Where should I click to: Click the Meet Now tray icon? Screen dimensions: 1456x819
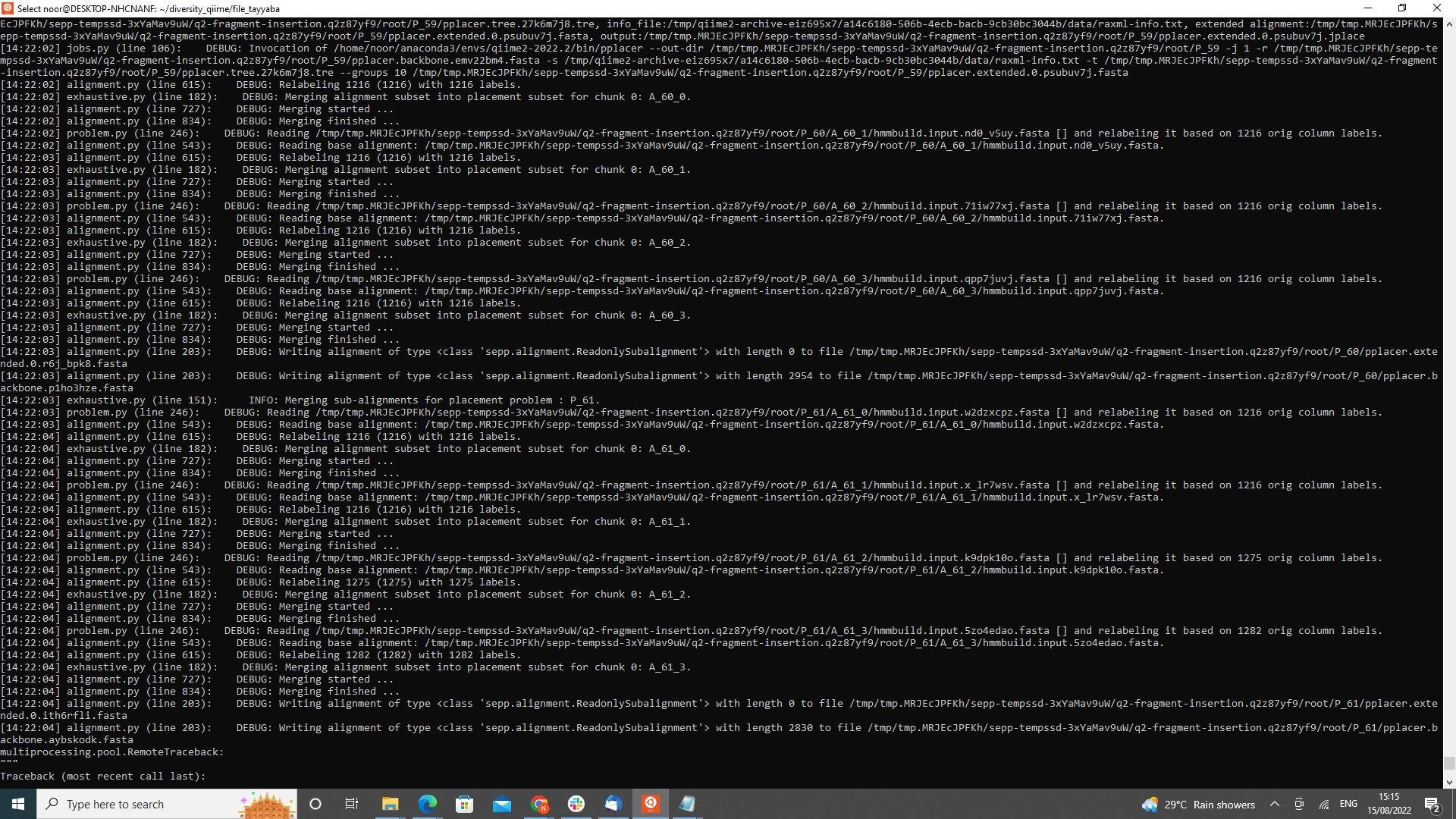tap(1299, 804)
